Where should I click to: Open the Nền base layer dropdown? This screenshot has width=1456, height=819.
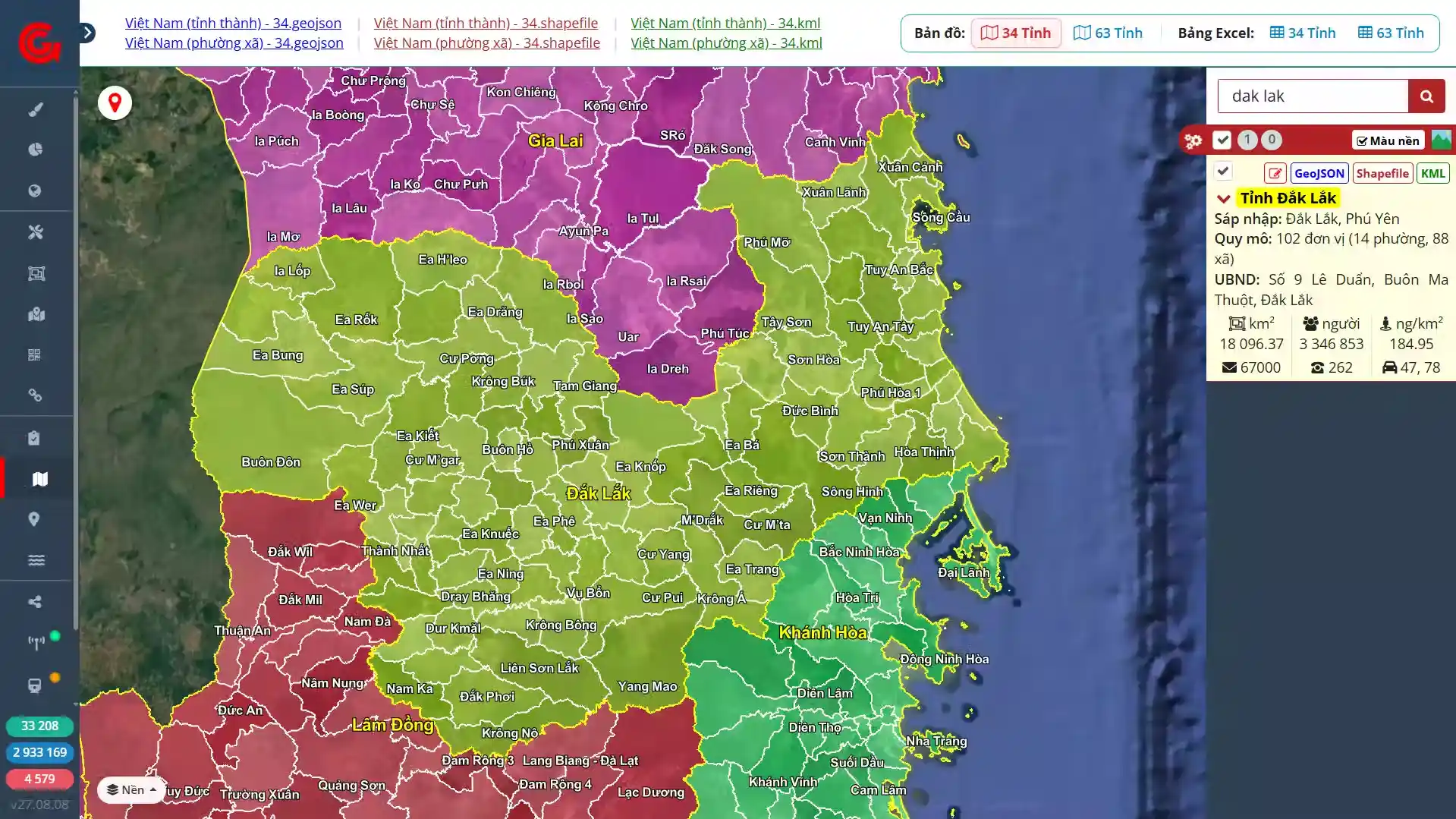point(131,789)
